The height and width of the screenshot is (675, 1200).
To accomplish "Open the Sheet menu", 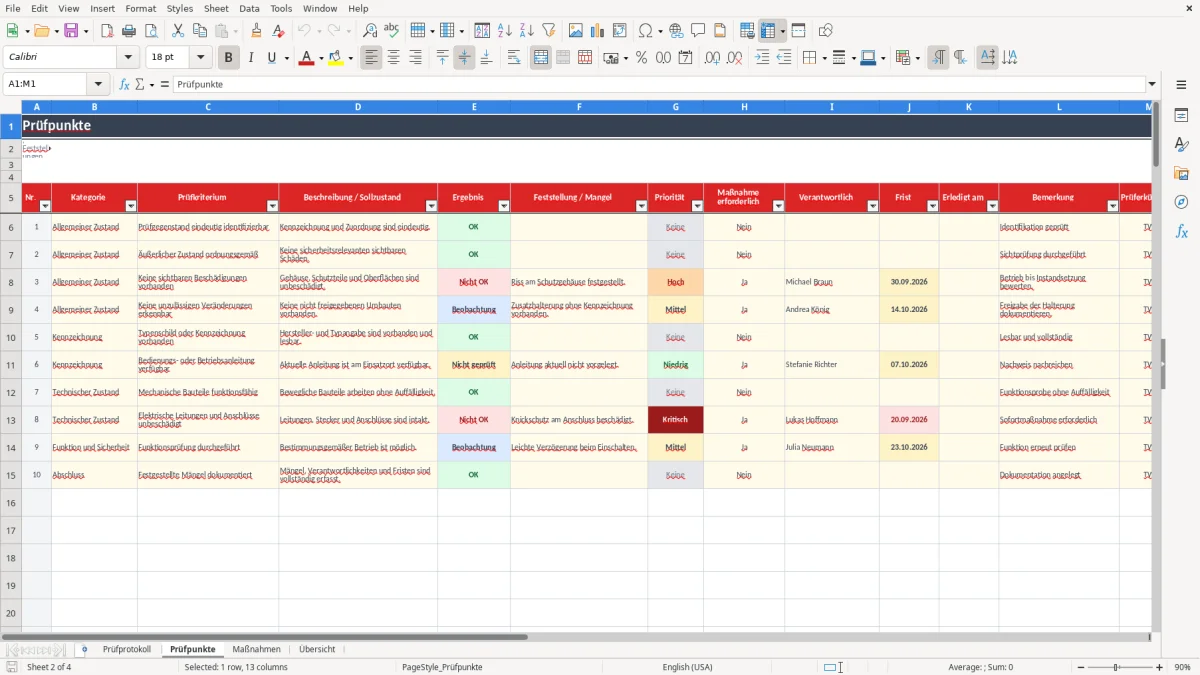I will 216,8.
